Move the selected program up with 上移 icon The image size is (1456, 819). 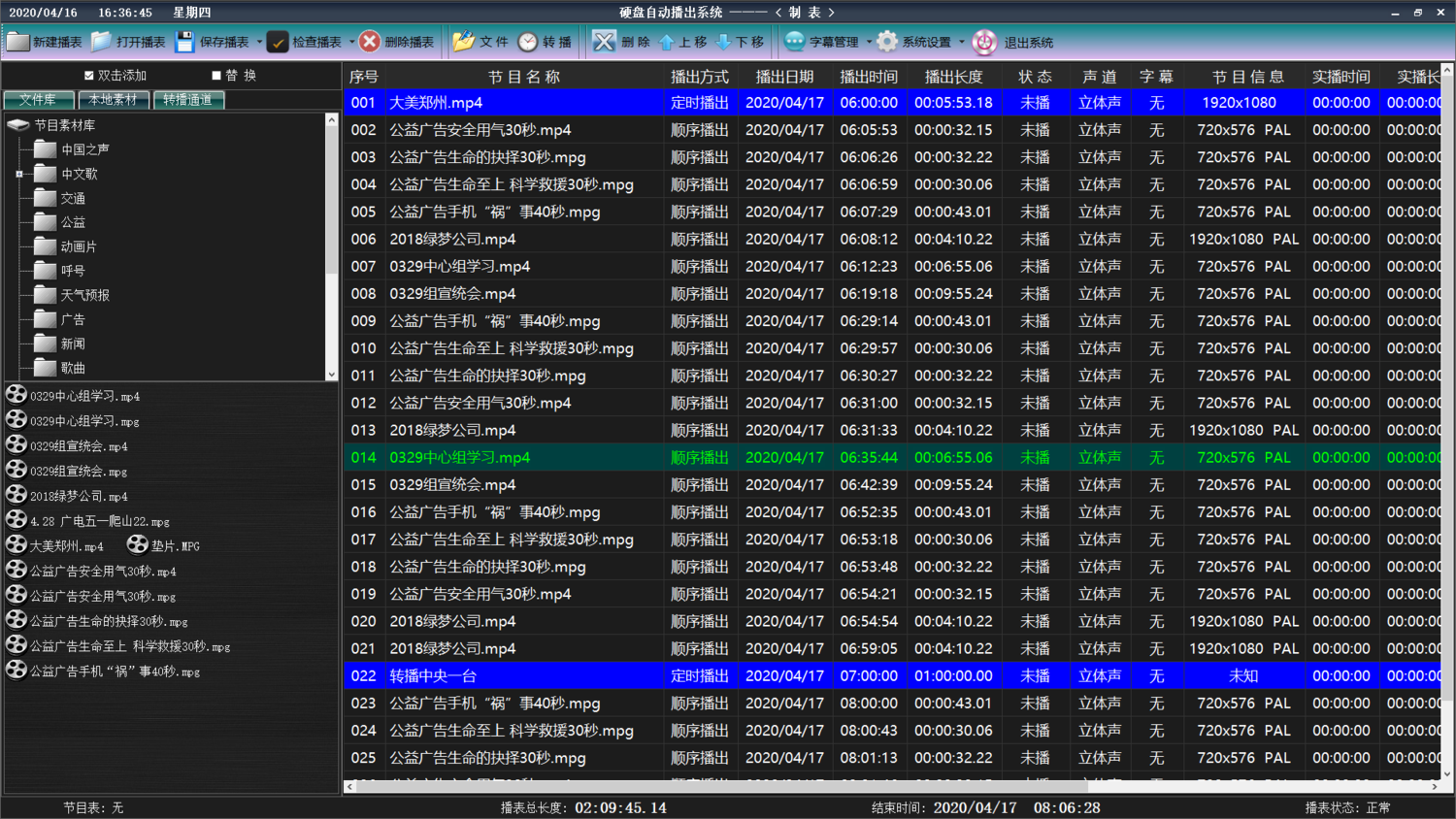click(668, 41)
